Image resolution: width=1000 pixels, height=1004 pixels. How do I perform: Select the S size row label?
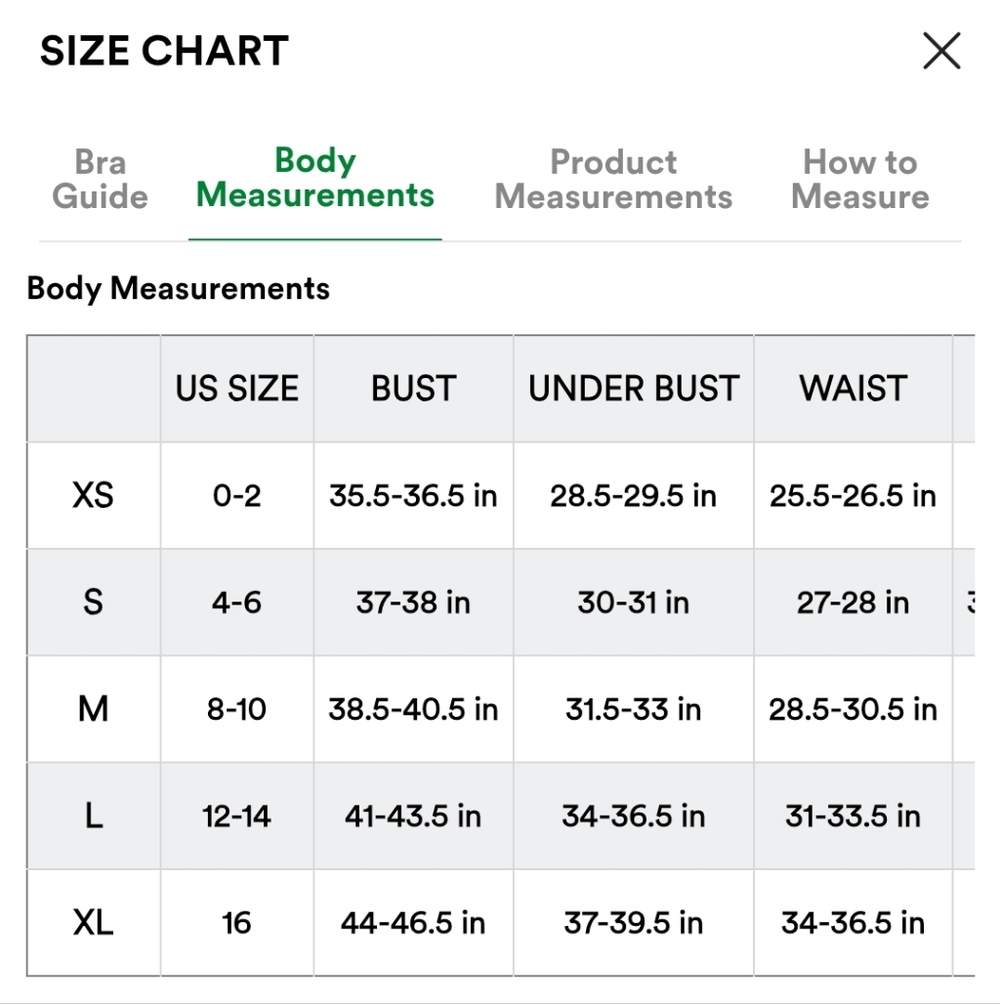[93, 602]
